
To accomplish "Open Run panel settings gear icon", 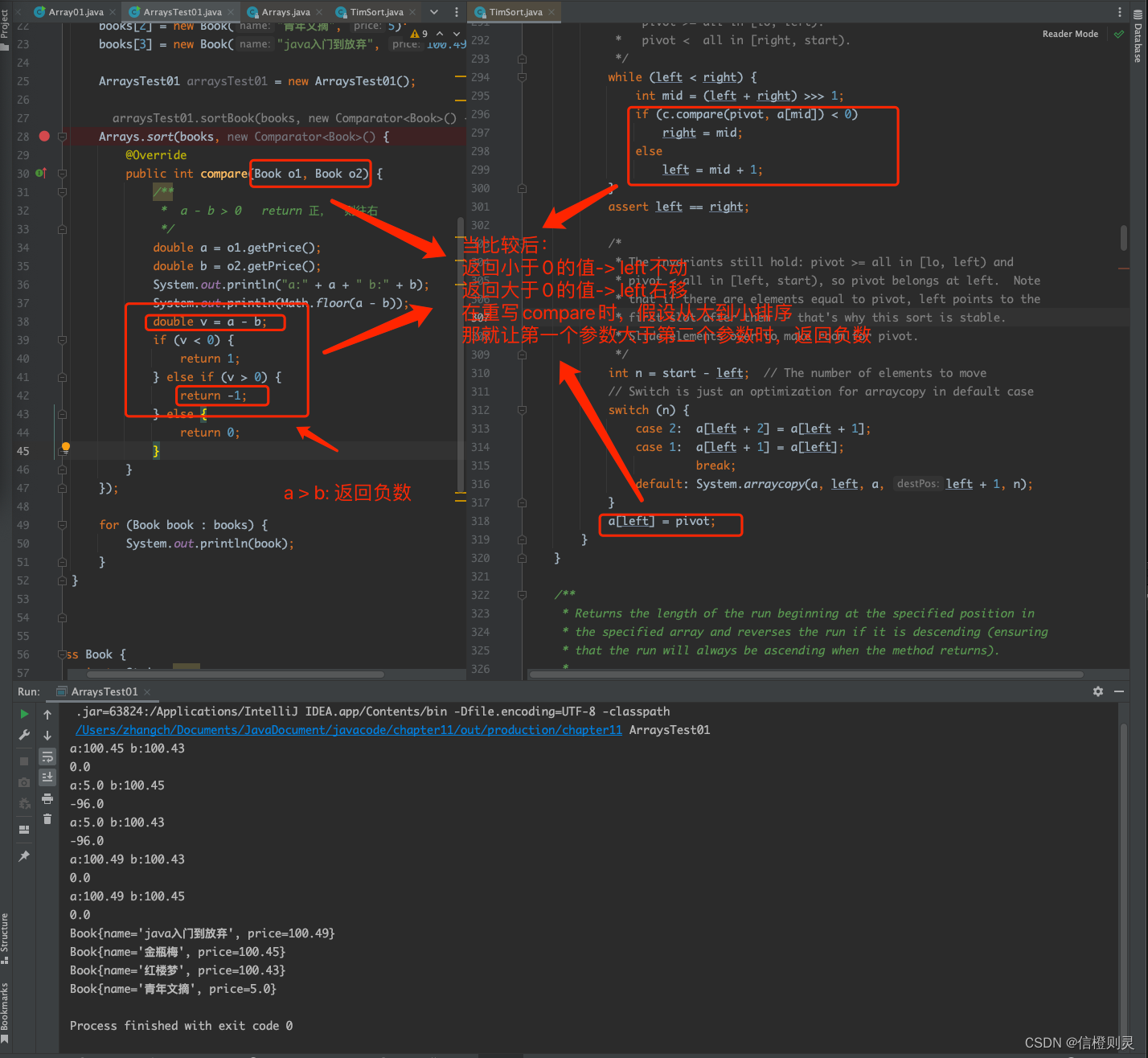I will pyautogui.click(x=1098, y=691).
